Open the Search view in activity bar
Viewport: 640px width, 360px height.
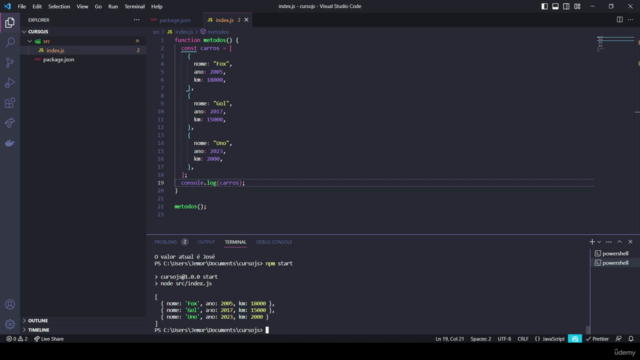[x=10, y=42]
